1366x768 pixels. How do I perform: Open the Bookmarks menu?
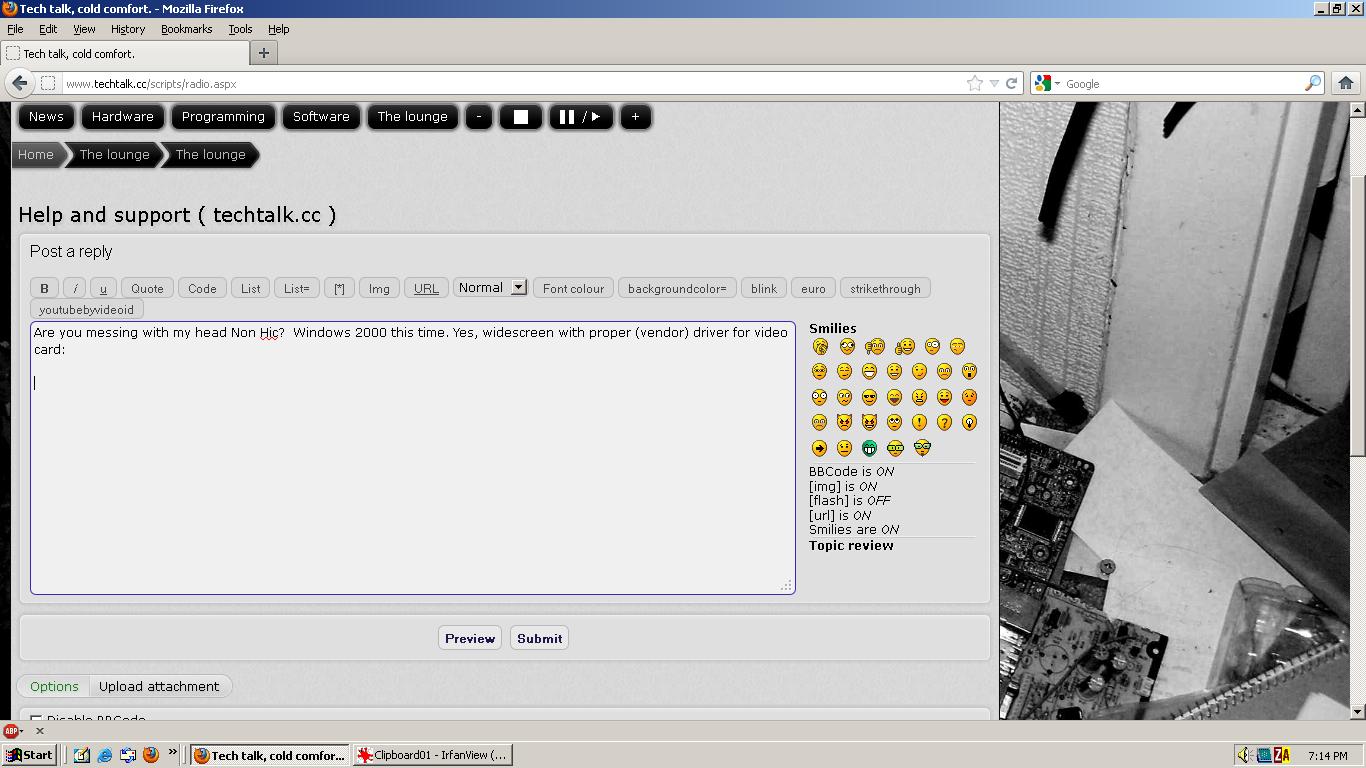click(187, 29)
